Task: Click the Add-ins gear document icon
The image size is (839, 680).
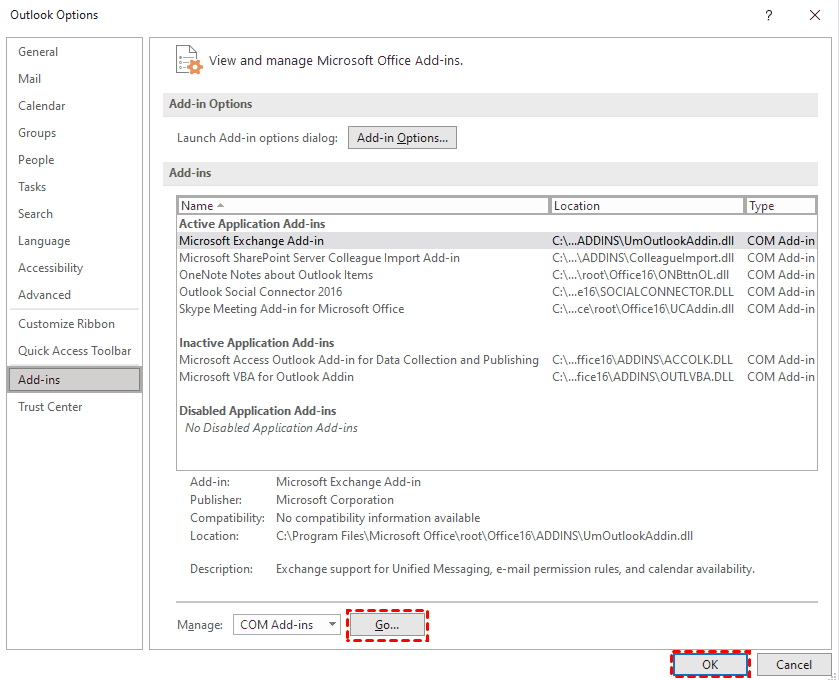Action: 189,60
